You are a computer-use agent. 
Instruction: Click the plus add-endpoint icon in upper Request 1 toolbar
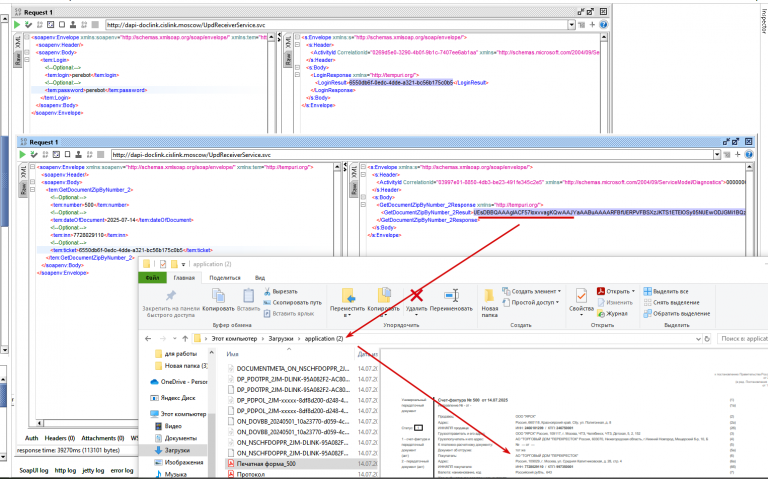[x=592, y=24]
